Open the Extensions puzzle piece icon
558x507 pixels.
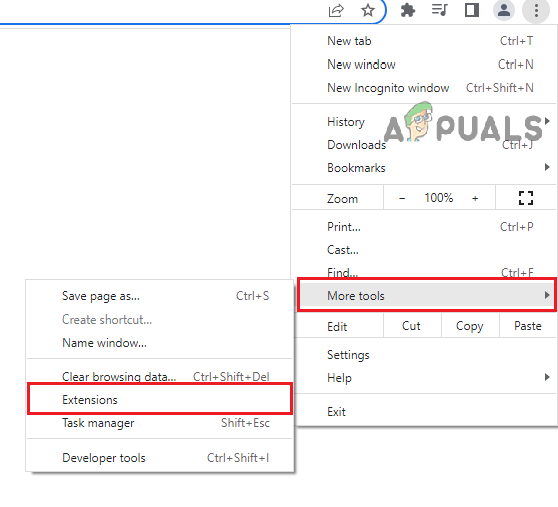[x=407, y=10]
